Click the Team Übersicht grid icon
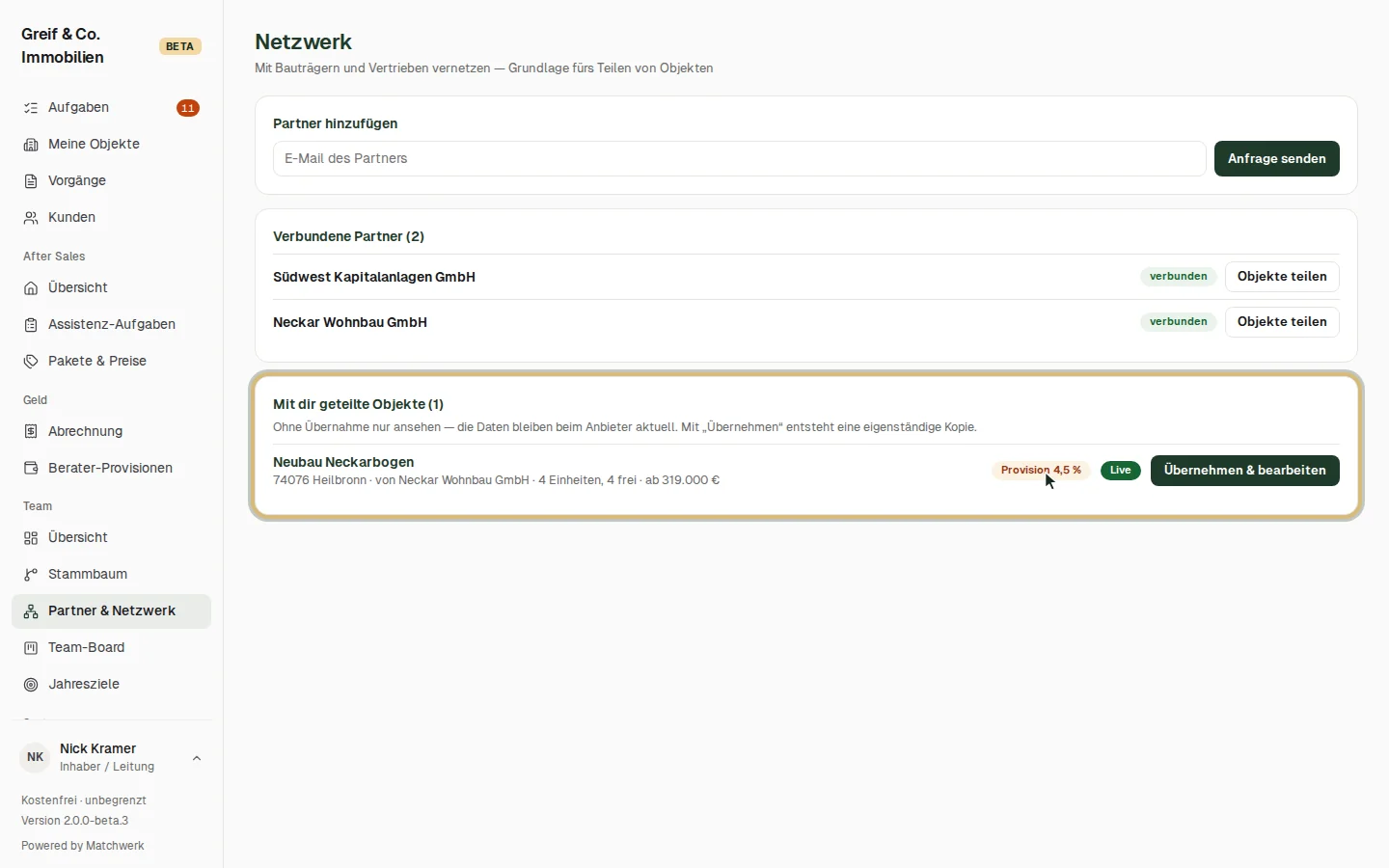Screen dimensions: 1389x868 coord(31,538)
